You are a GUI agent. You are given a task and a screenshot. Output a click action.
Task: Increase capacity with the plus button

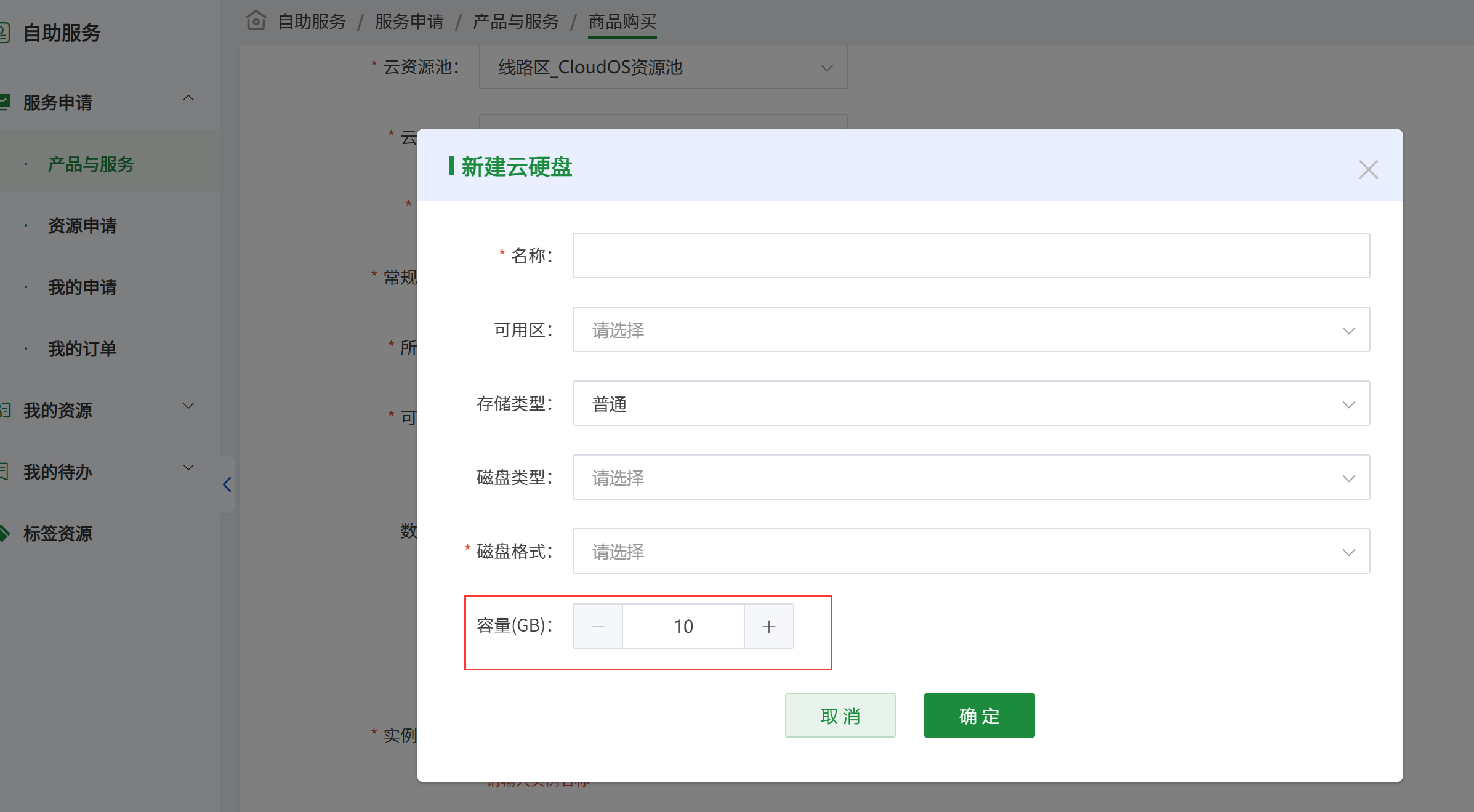(x=769, y=626)
